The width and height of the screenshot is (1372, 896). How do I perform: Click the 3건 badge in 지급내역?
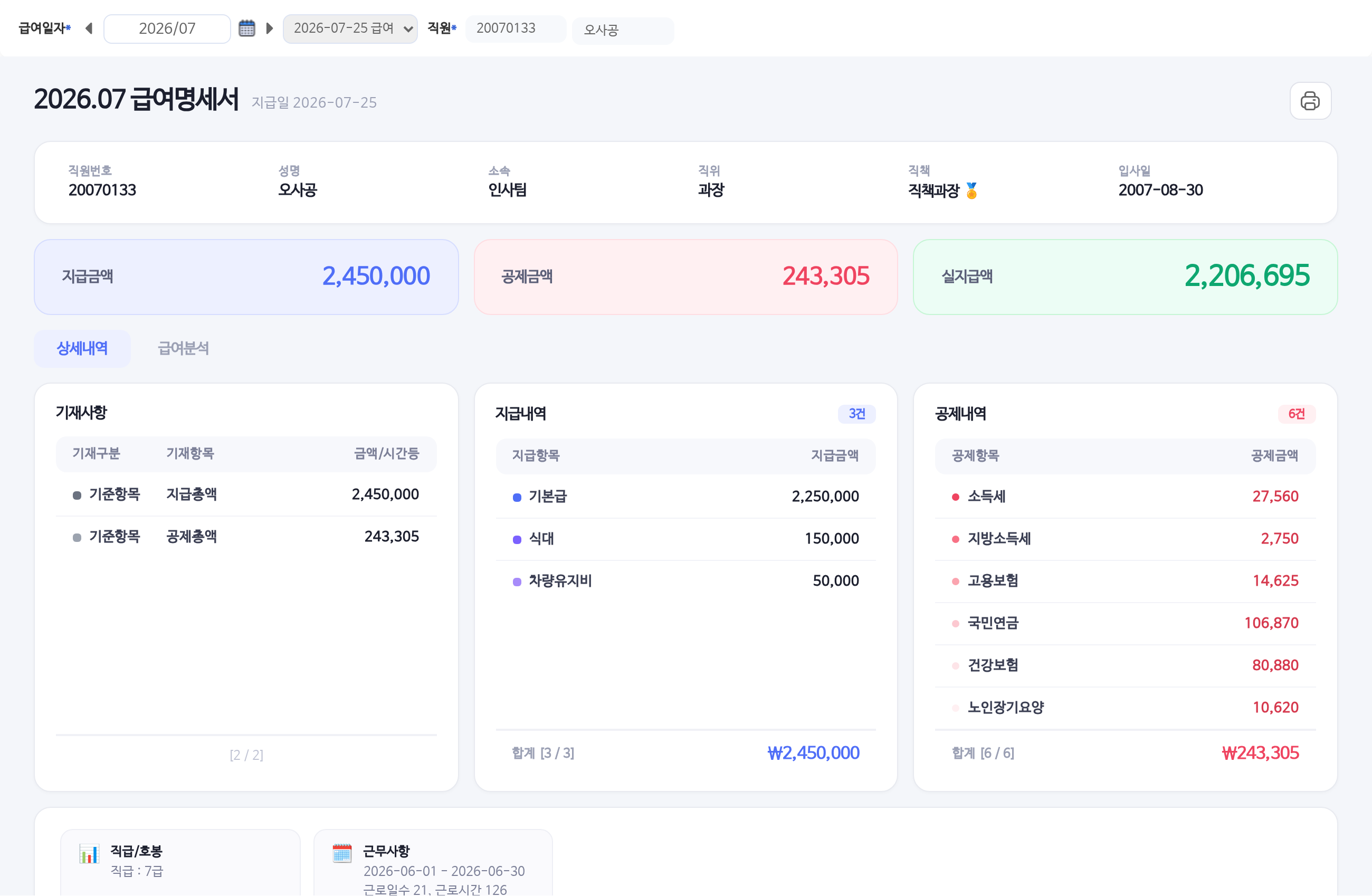(856, 414)
